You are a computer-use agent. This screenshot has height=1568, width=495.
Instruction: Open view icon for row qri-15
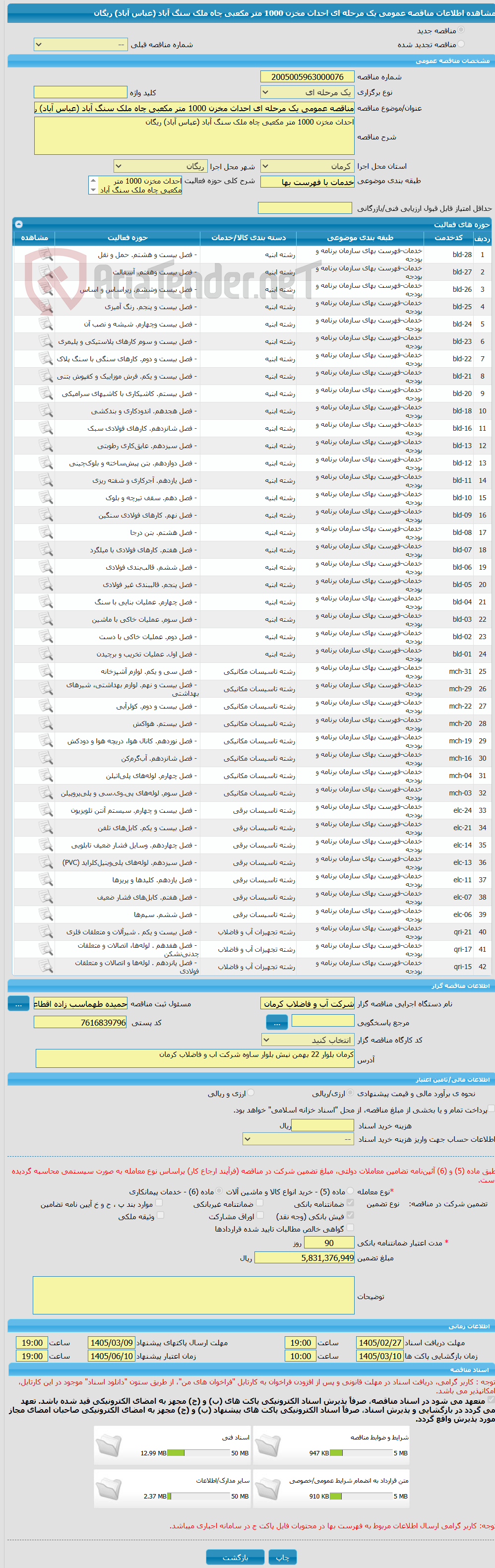pos(46,966)
